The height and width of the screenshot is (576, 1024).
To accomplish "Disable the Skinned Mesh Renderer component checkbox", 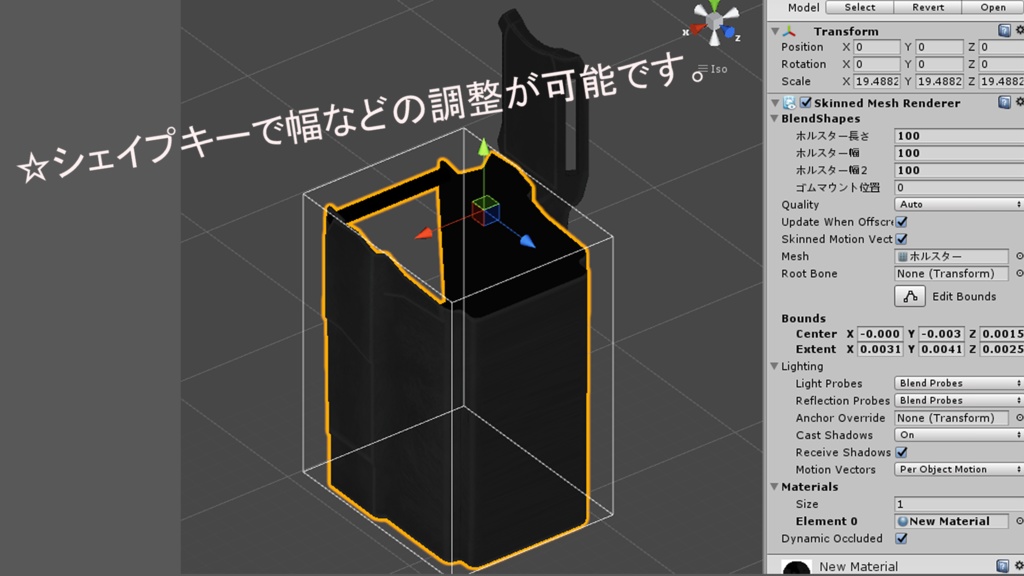I will pos(806,103).
